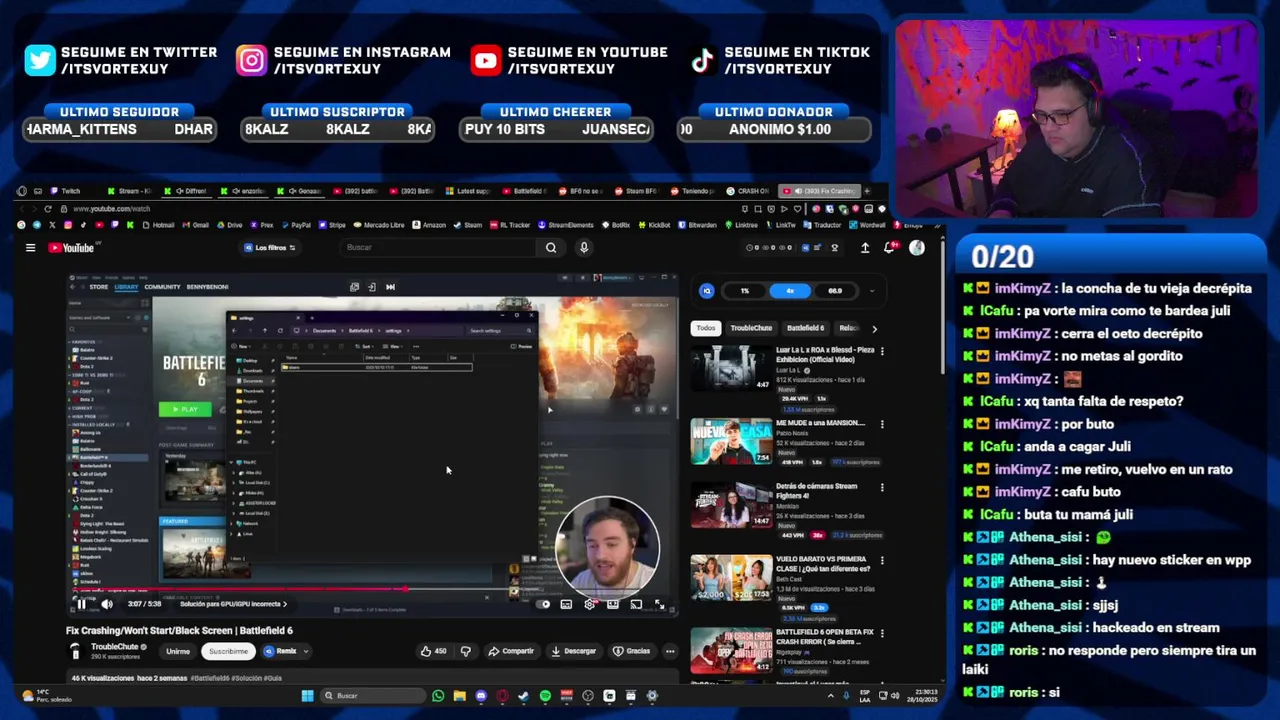Select the Todos filter chip
The width and height of the screenshot is (1280, 720).
[706, 328]
